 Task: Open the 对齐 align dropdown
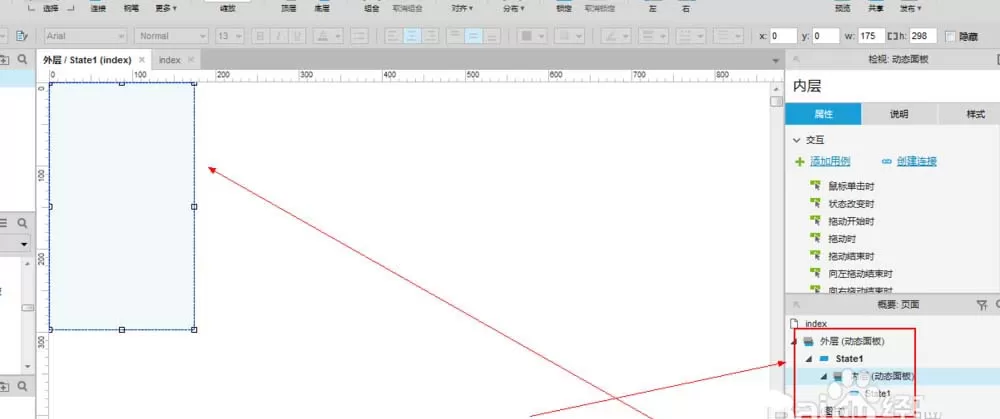pos(461,9)
